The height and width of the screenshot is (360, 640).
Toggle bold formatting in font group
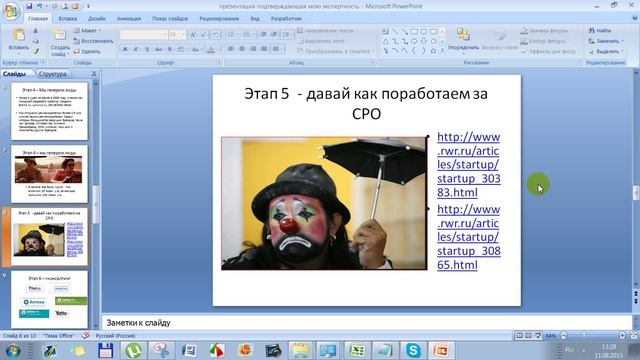click(125, 49)
